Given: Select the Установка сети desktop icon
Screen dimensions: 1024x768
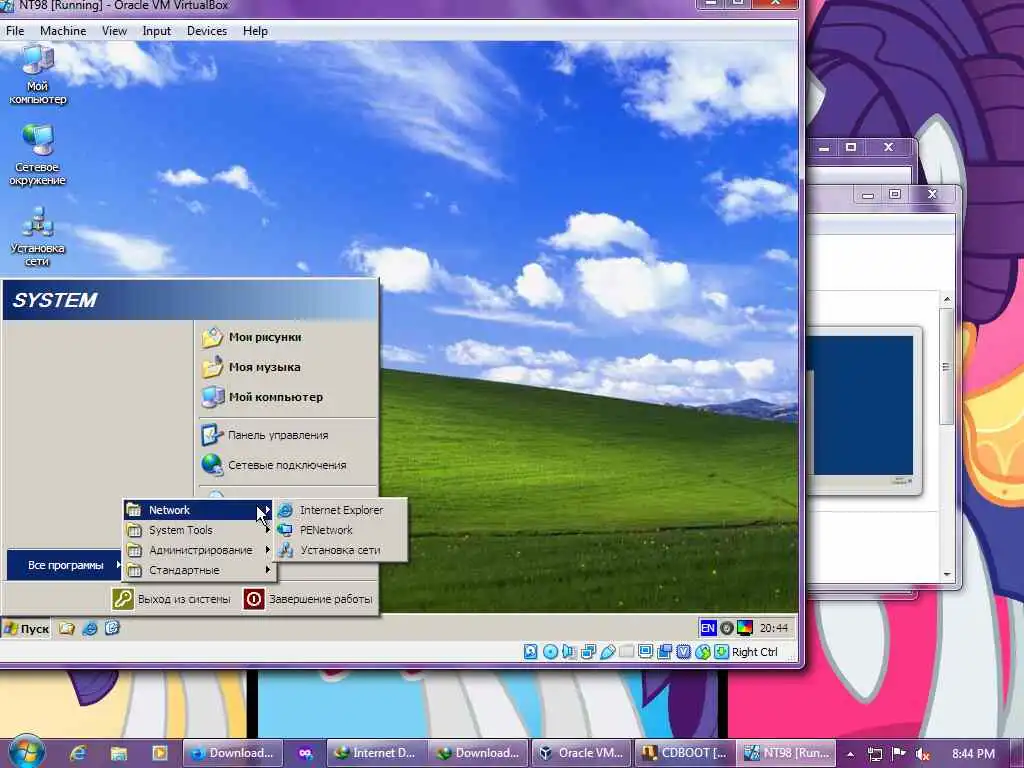Looking at the screenshot, I should pos(37,236).
